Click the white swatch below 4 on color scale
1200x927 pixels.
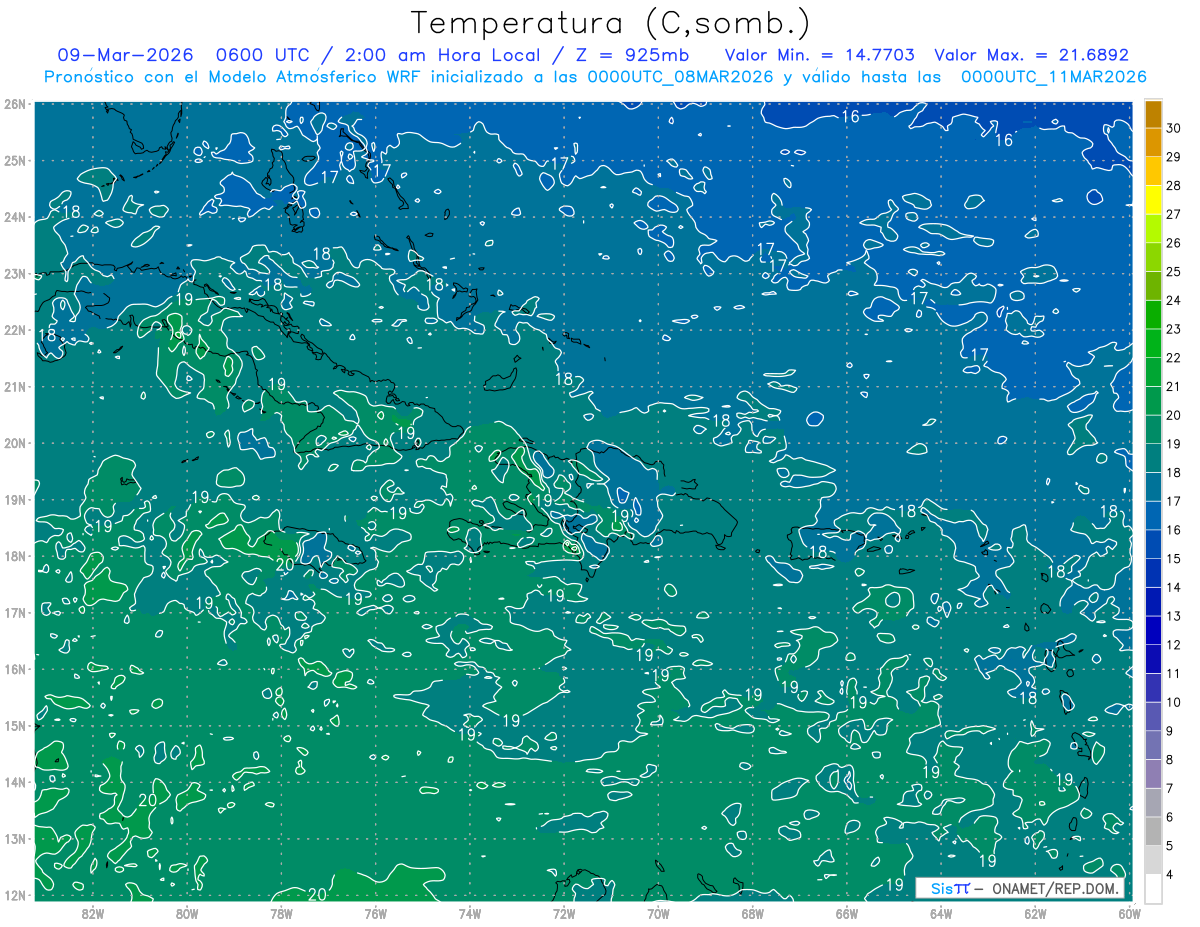pyautogui.click(x=1153, y=888)
